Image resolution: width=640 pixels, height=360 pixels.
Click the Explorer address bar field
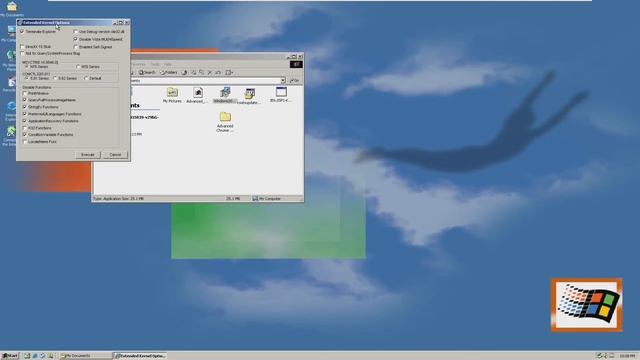pos(207,80)
